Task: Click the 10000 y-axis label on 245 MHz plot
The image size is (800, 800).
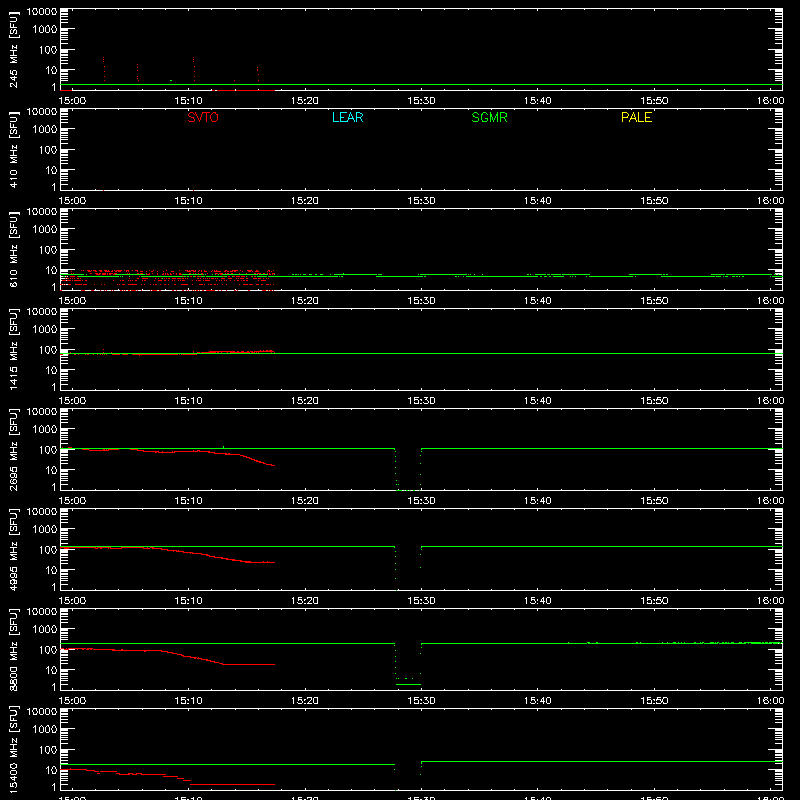Action: coord(42,12)
